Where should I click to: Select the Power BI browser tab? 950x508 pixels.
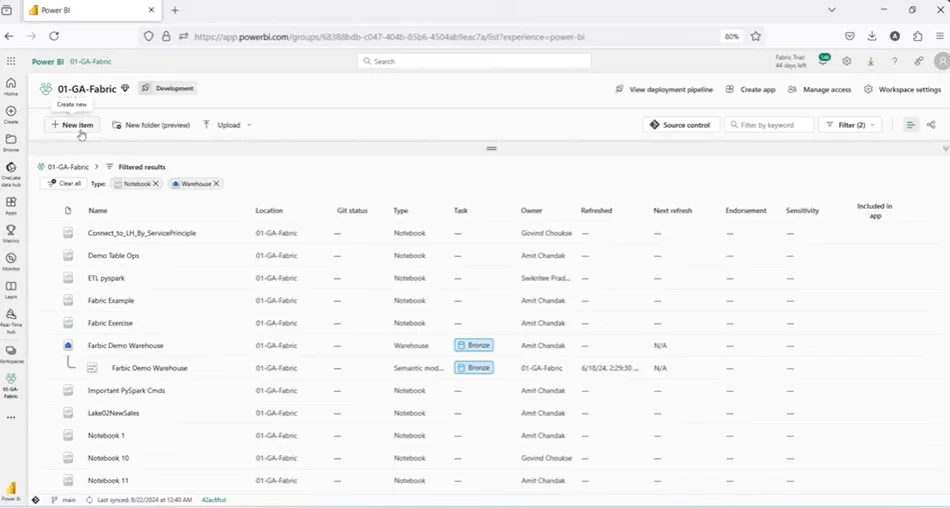point(91,10)
